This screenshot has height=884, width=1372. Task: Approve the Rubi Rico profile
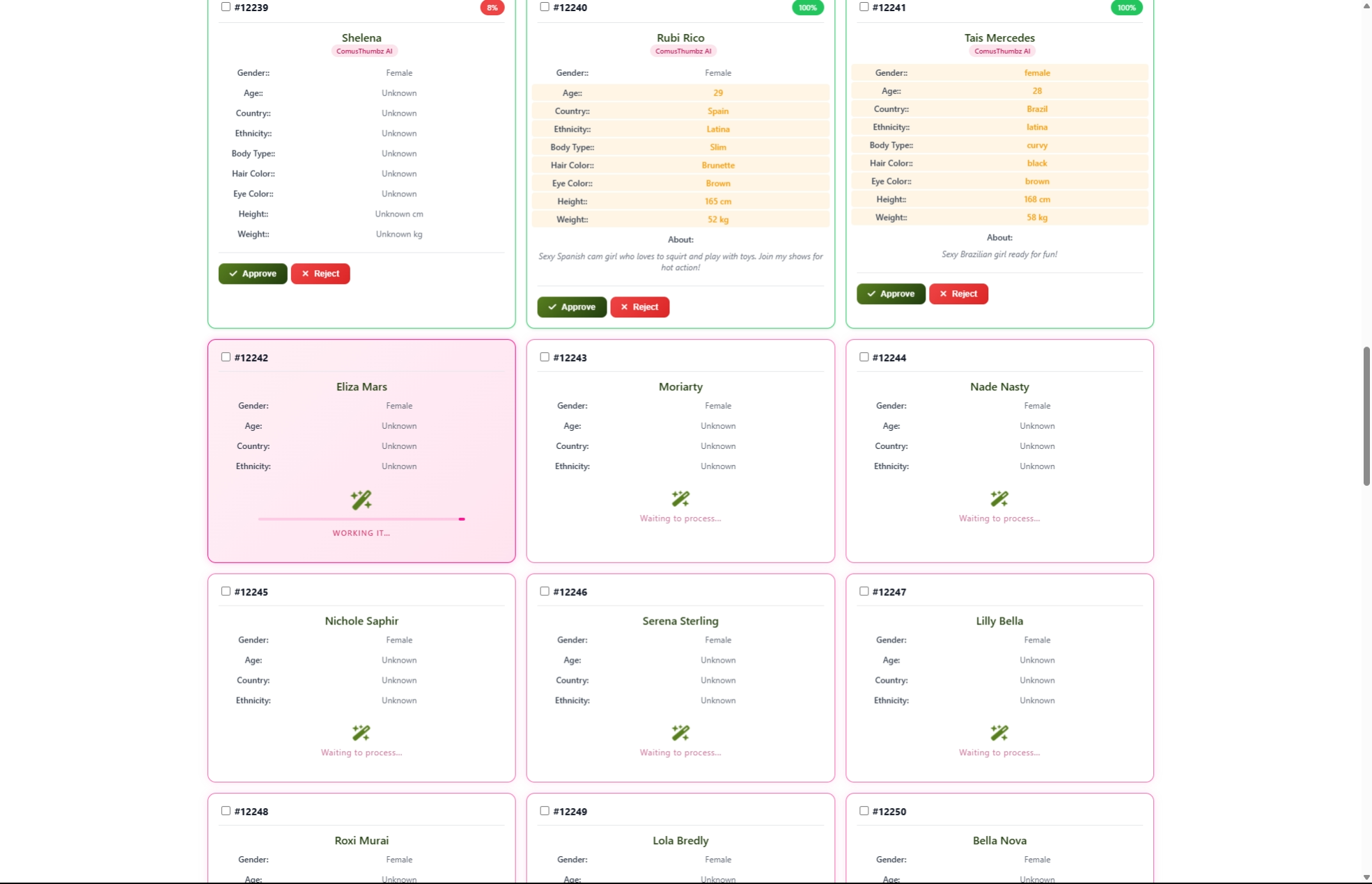point(571,307)
